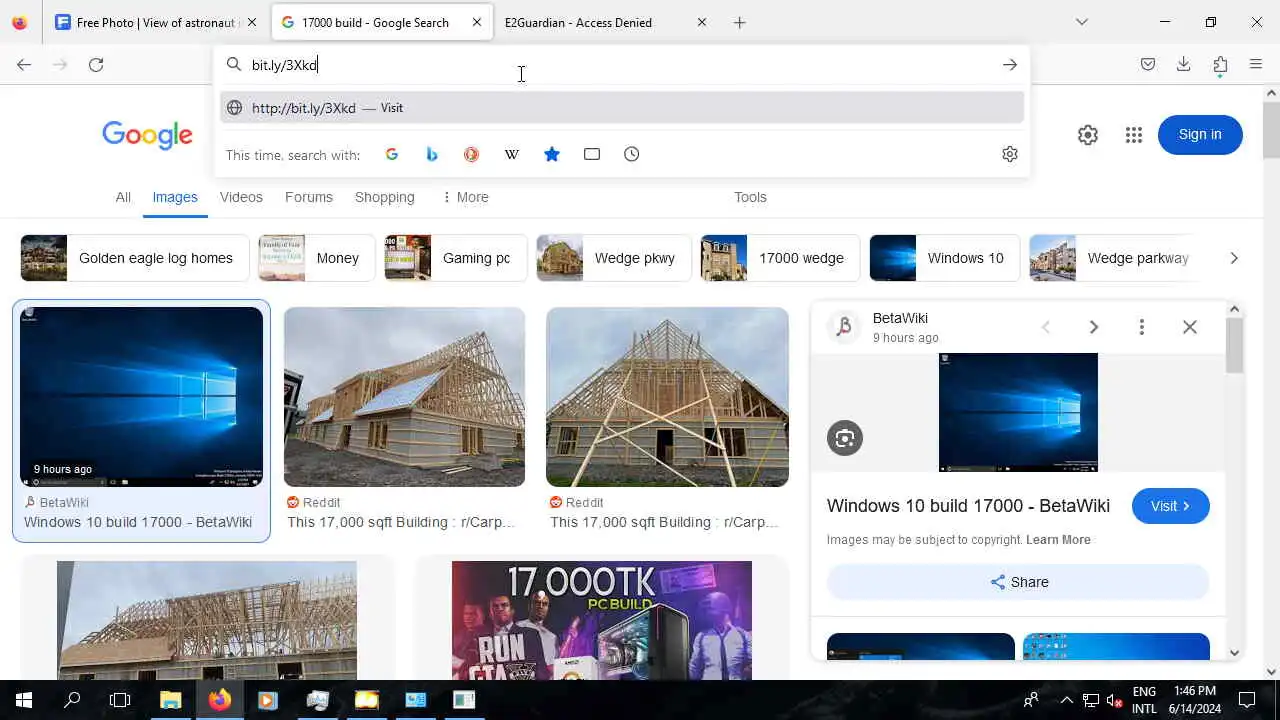Open Windows Start menu
The width and height of the screenshot is (1280, 720).
(x=24, y=700)
